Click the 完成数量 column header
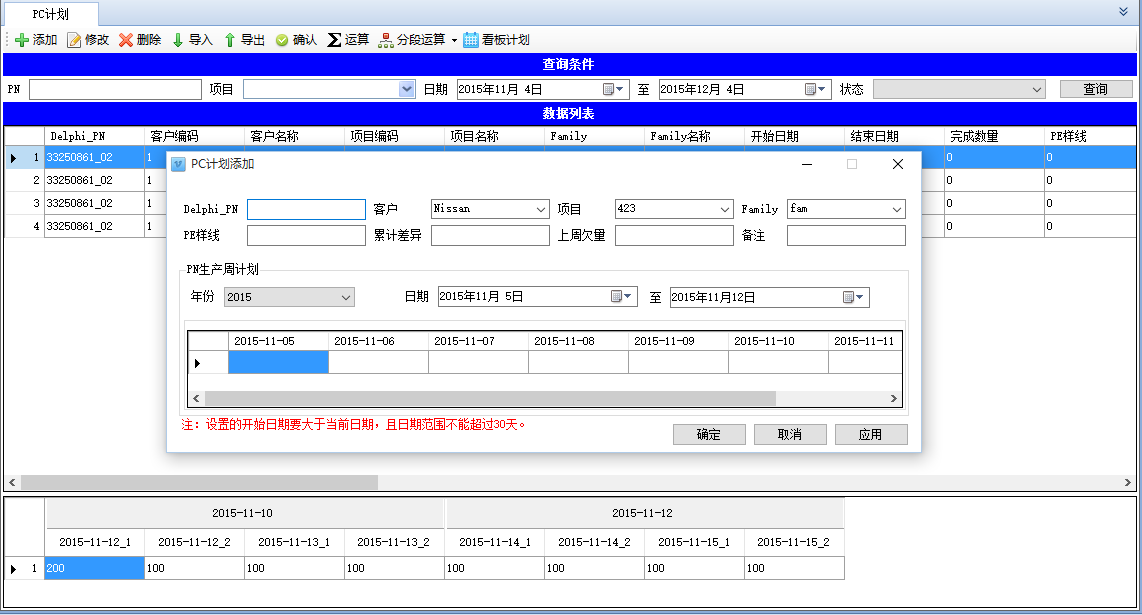 (994, 136)
